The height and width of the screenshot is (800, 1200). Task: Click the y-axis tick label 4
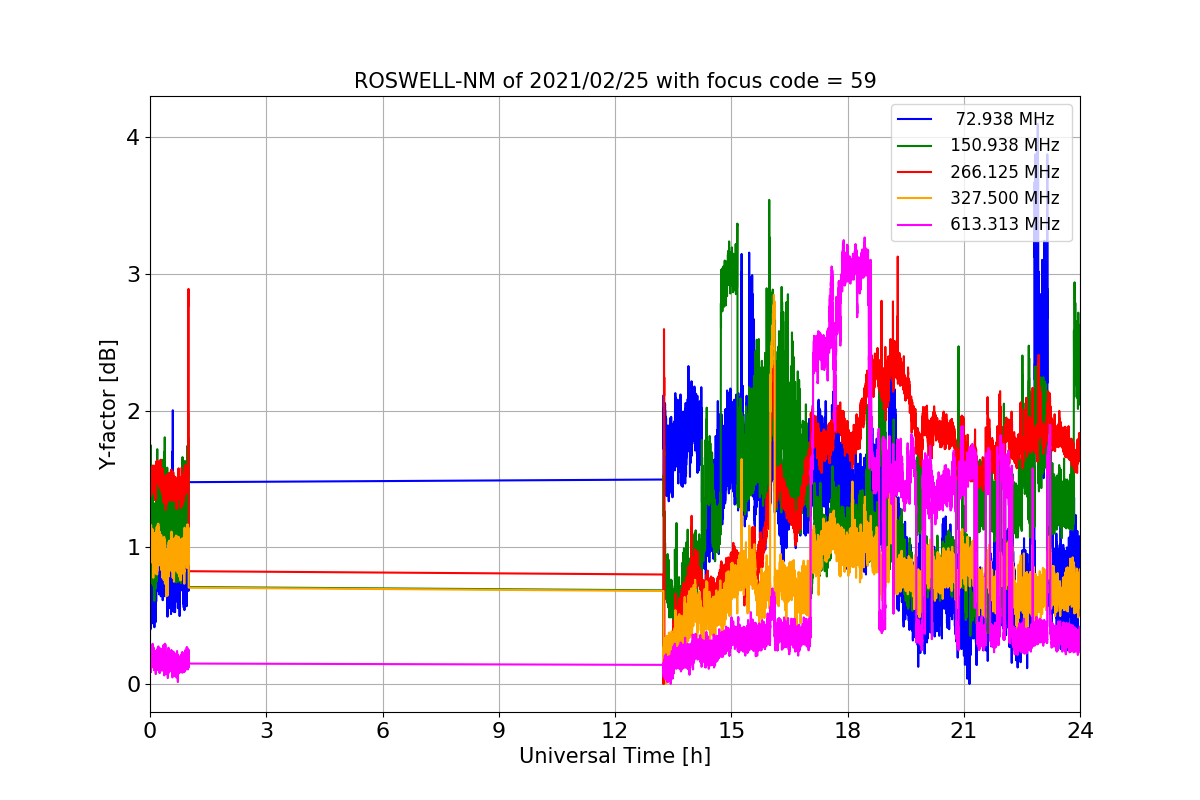pos(133,137)
